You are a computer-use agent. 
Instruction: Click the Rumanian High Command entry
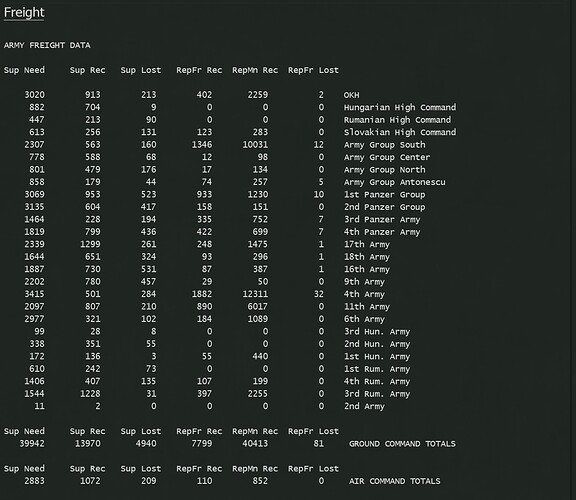397,120
